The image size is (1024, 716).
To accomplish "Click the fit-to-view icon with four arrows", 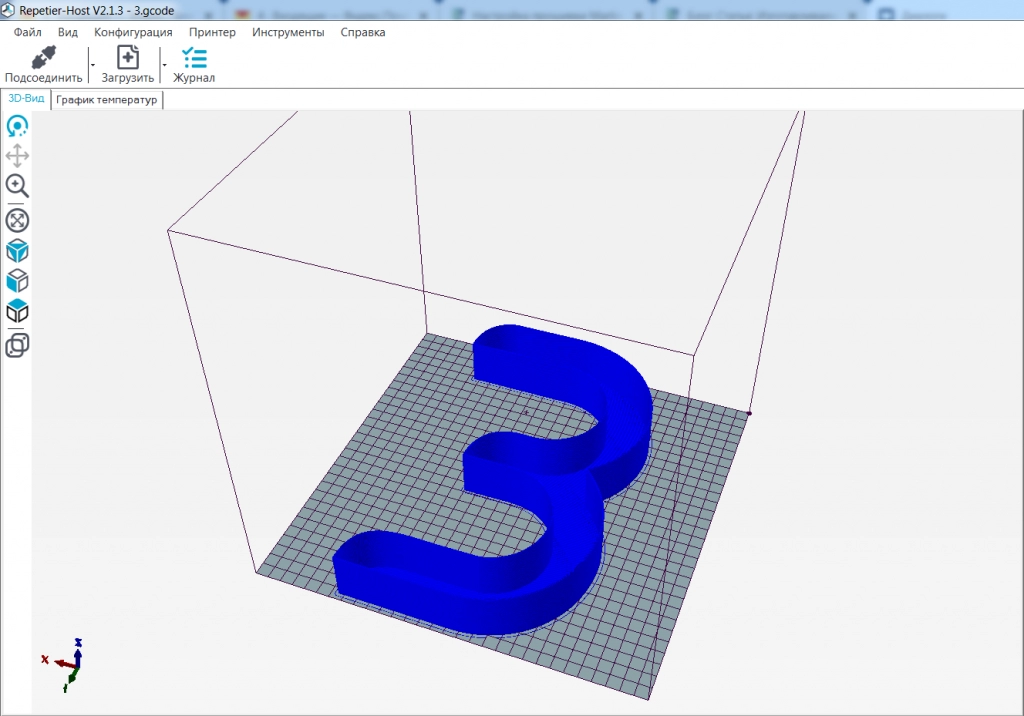I will coord(17,220).
